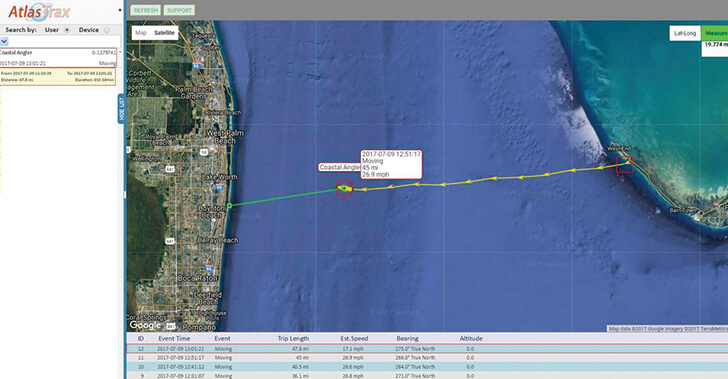The image size is (728, 379).
Task: Select the red square West End marker
Action: pos(625,164)
